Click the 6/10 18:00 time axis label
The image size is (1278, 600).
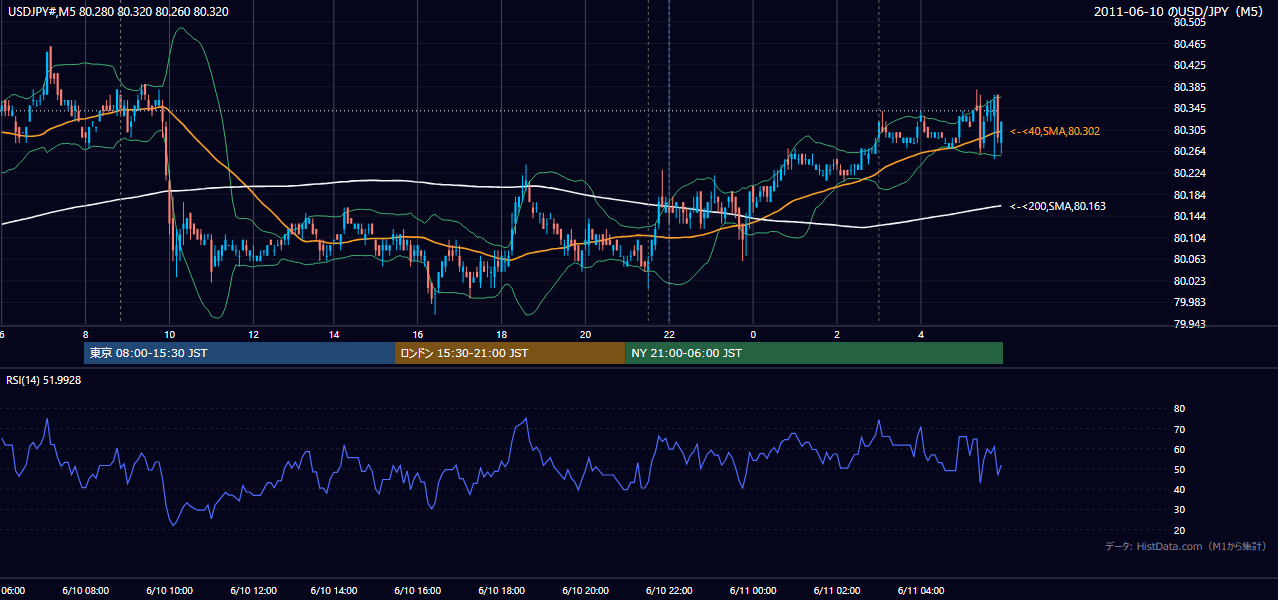point(502,591)
